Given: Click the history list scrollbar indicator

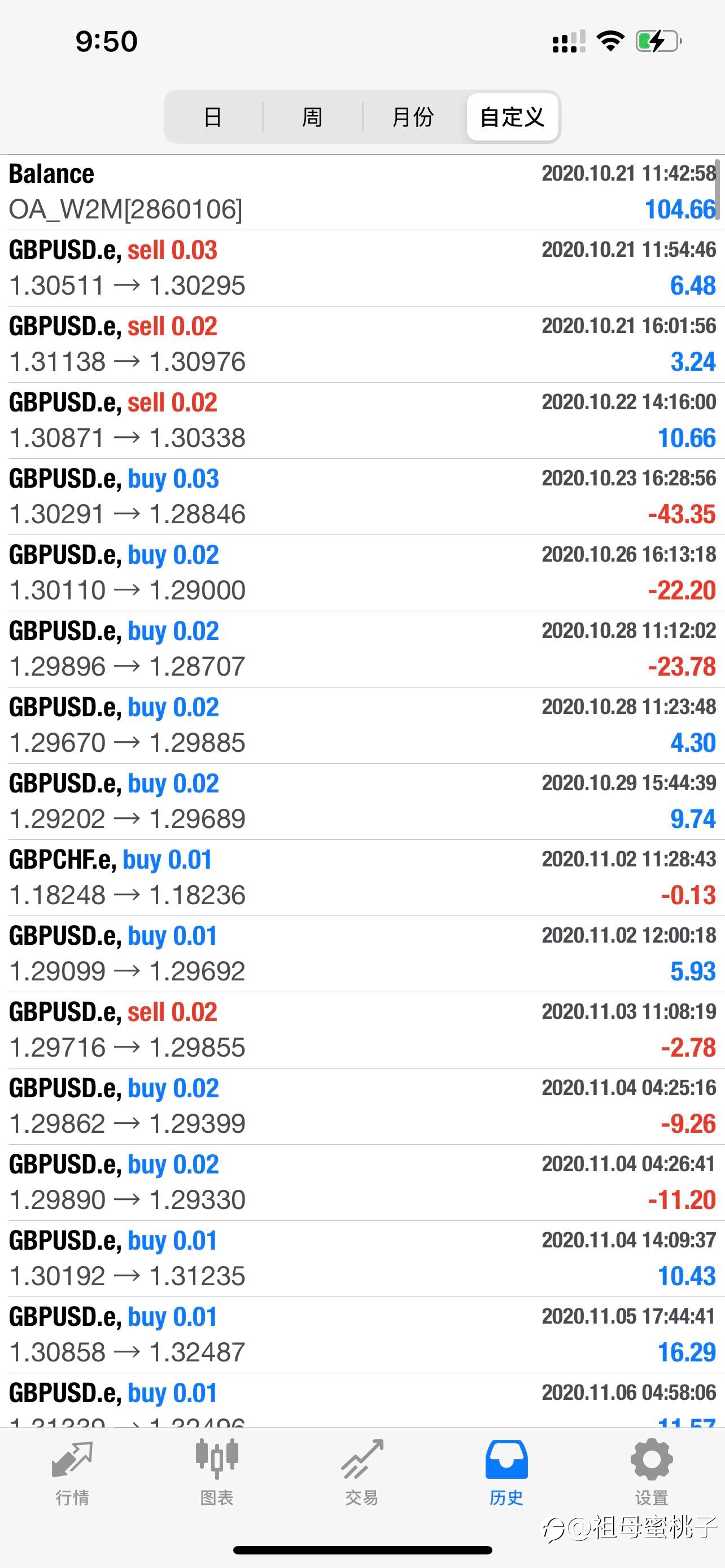Looking at the screenshot, I should pyautogui.click(x=718, y=189).
